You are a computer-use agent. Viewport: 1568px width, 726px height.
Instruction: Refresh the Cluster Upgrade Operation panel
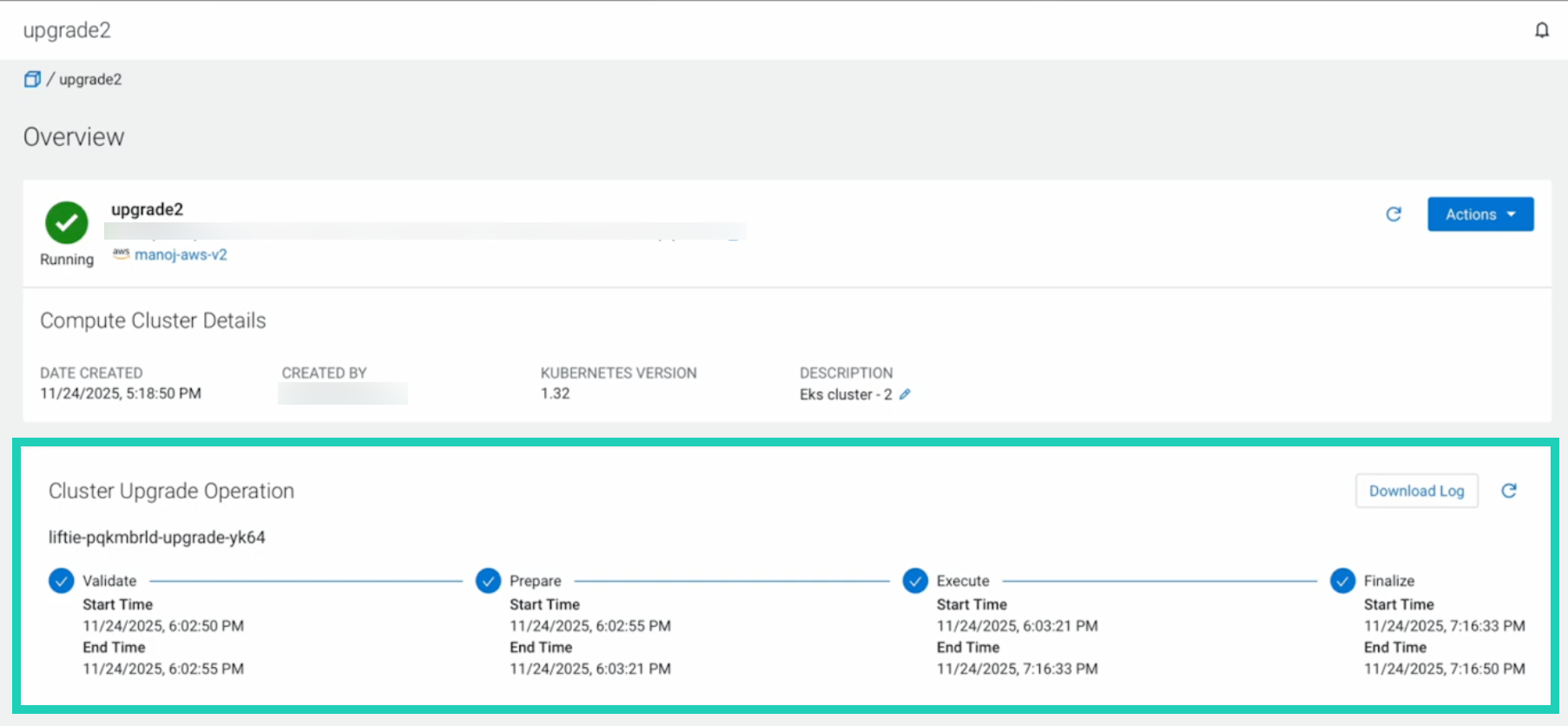1509,491
